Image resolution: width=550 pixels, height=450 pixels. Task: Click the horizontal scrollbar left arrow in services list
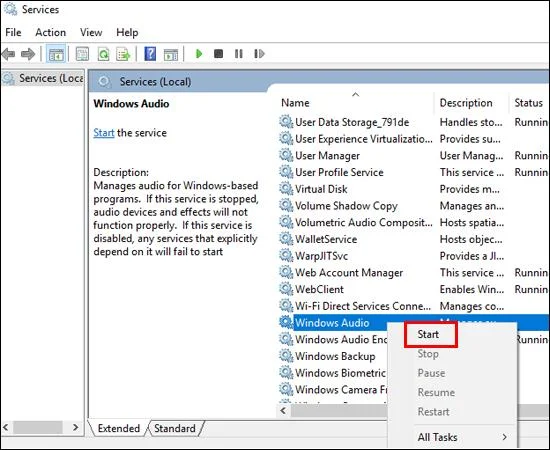pyautogui.click(x=283, y=410)
